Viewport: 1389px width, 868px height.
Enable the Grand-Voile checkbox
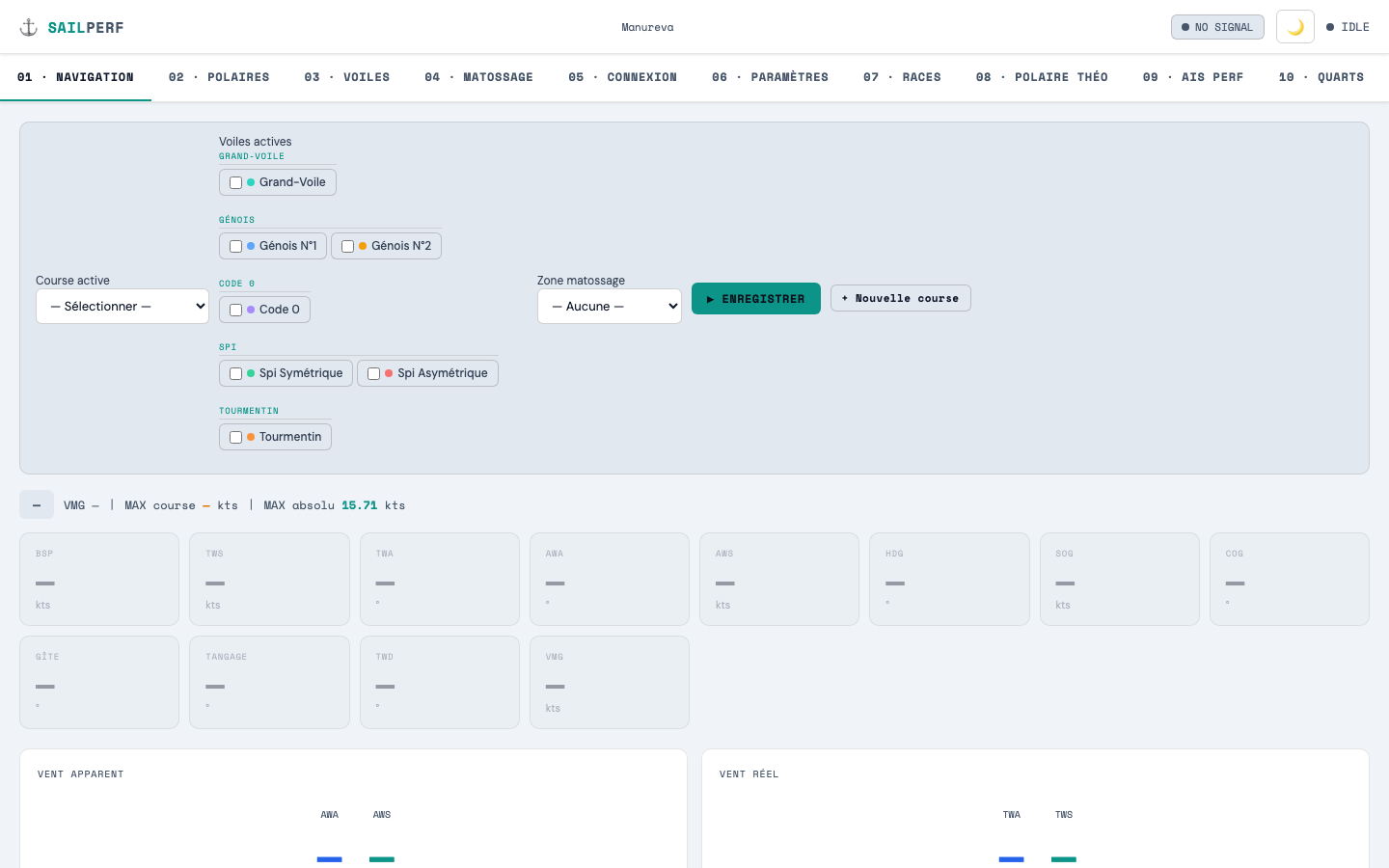235,182
